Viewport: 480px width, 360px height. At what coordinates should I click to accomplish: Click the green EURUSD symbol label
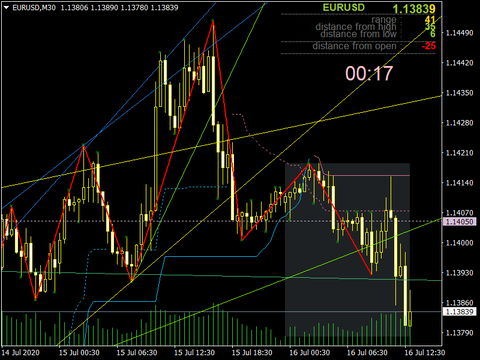[x=344, y=8]
